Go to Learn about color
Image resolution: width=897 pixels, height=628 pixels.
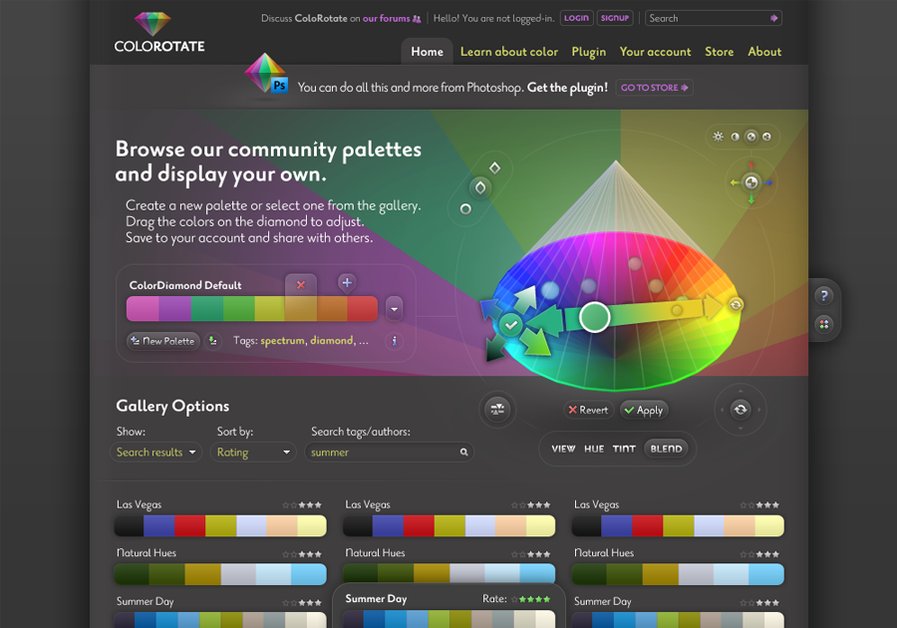[x=509, y=51]
